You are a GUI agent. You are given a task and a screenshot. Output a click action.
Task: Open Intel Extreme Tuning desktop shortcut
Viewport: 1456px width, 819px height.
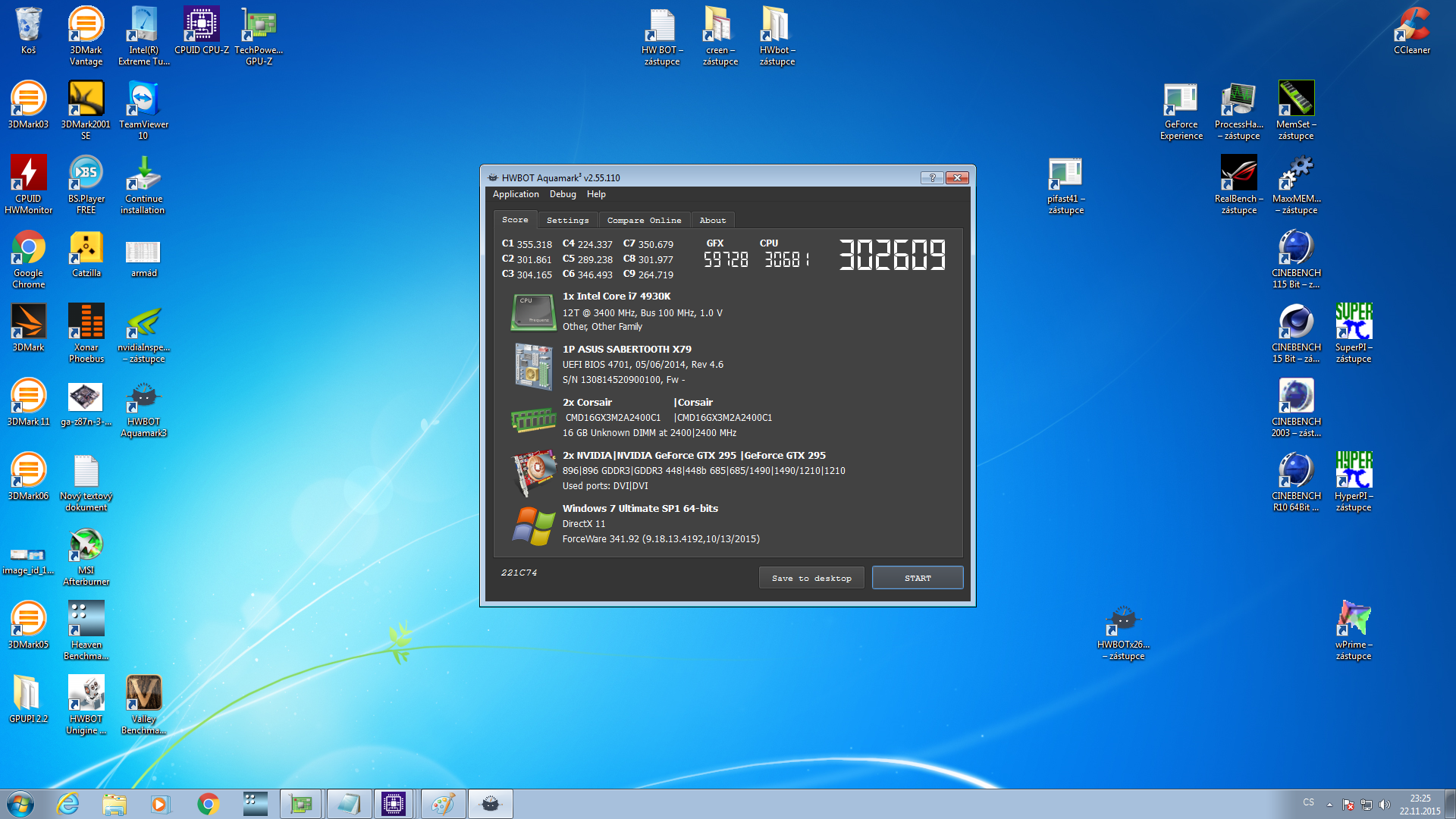click(x=143, y=36)
